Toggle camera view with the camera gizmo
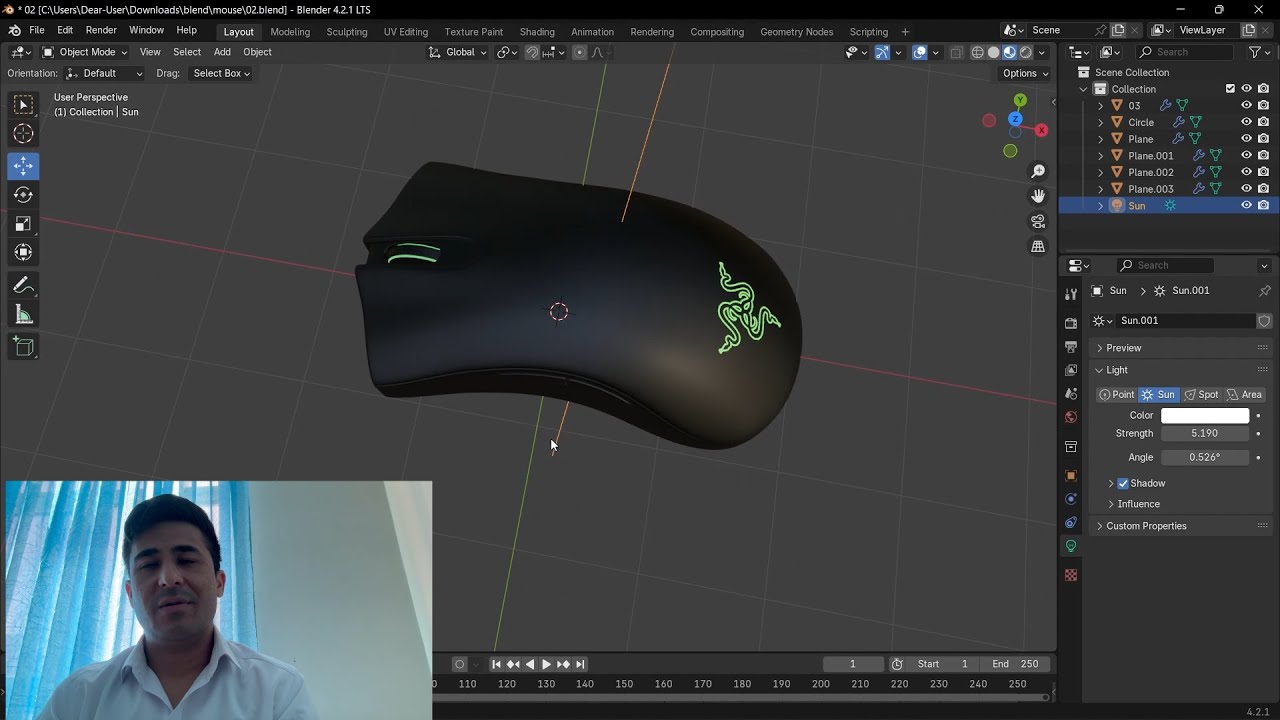The height and width of the screenshot is (720, 1280). tap(1038, 221)
